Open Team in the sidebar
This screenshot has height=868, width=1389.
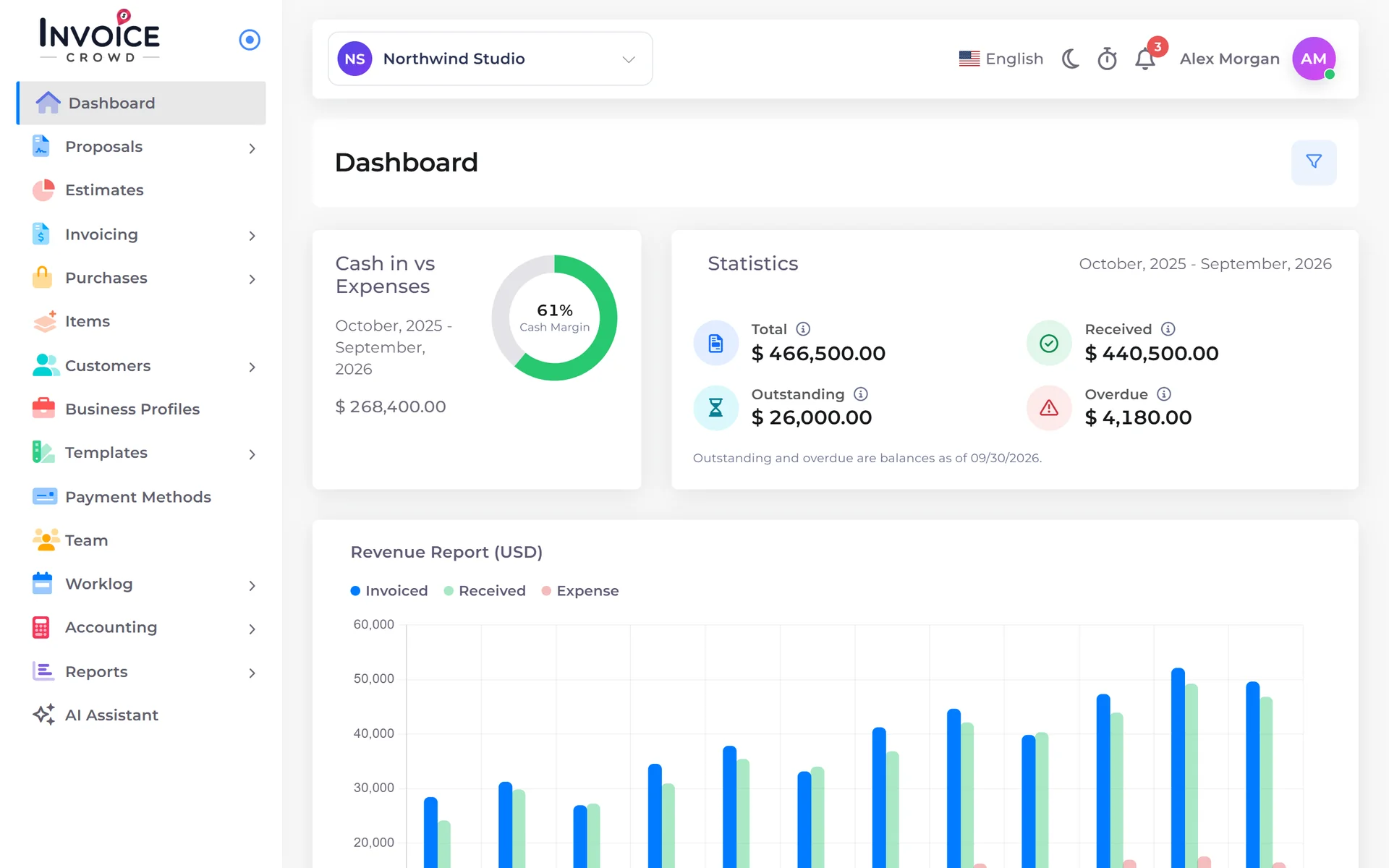click(142, 540)
